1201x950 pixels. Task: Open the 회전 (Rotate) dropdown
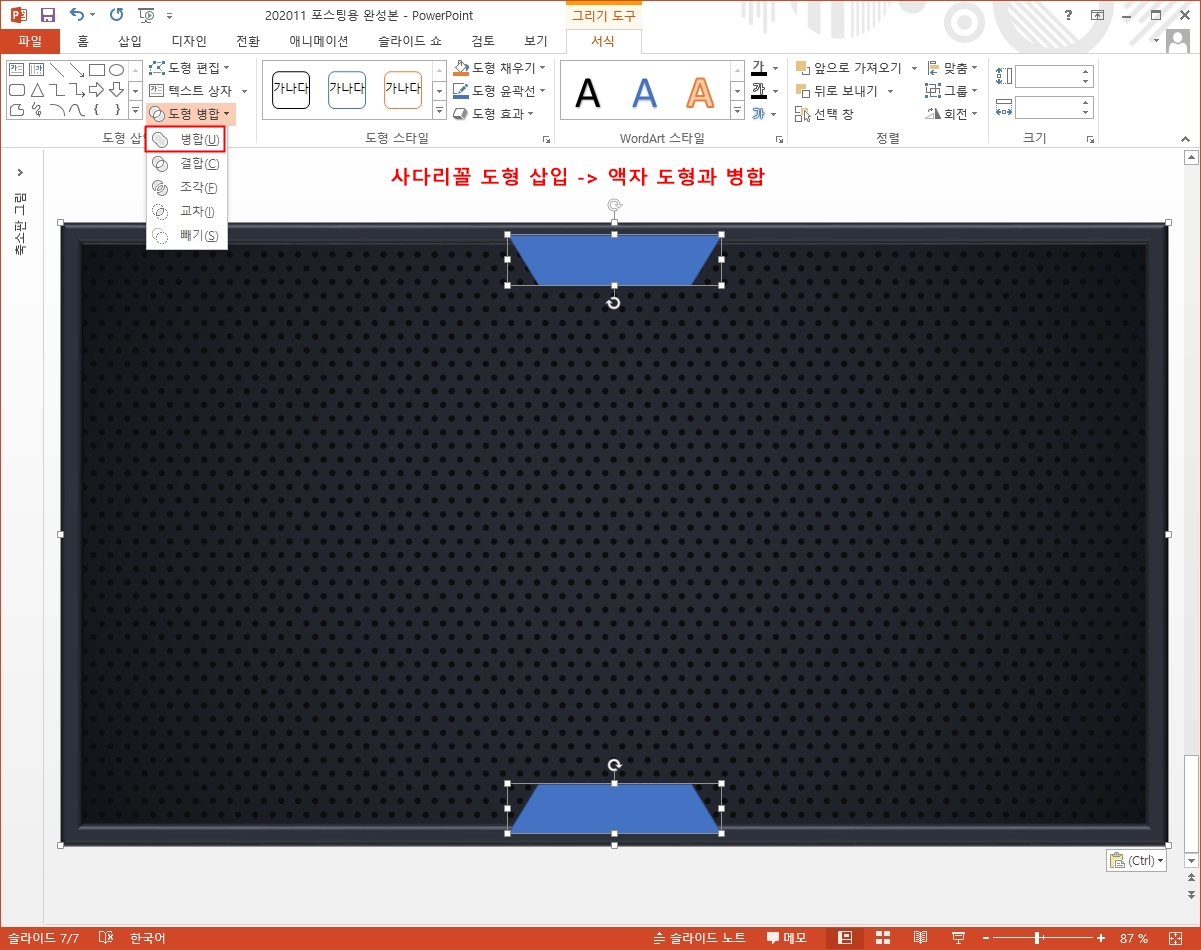(x=953, y=114)
